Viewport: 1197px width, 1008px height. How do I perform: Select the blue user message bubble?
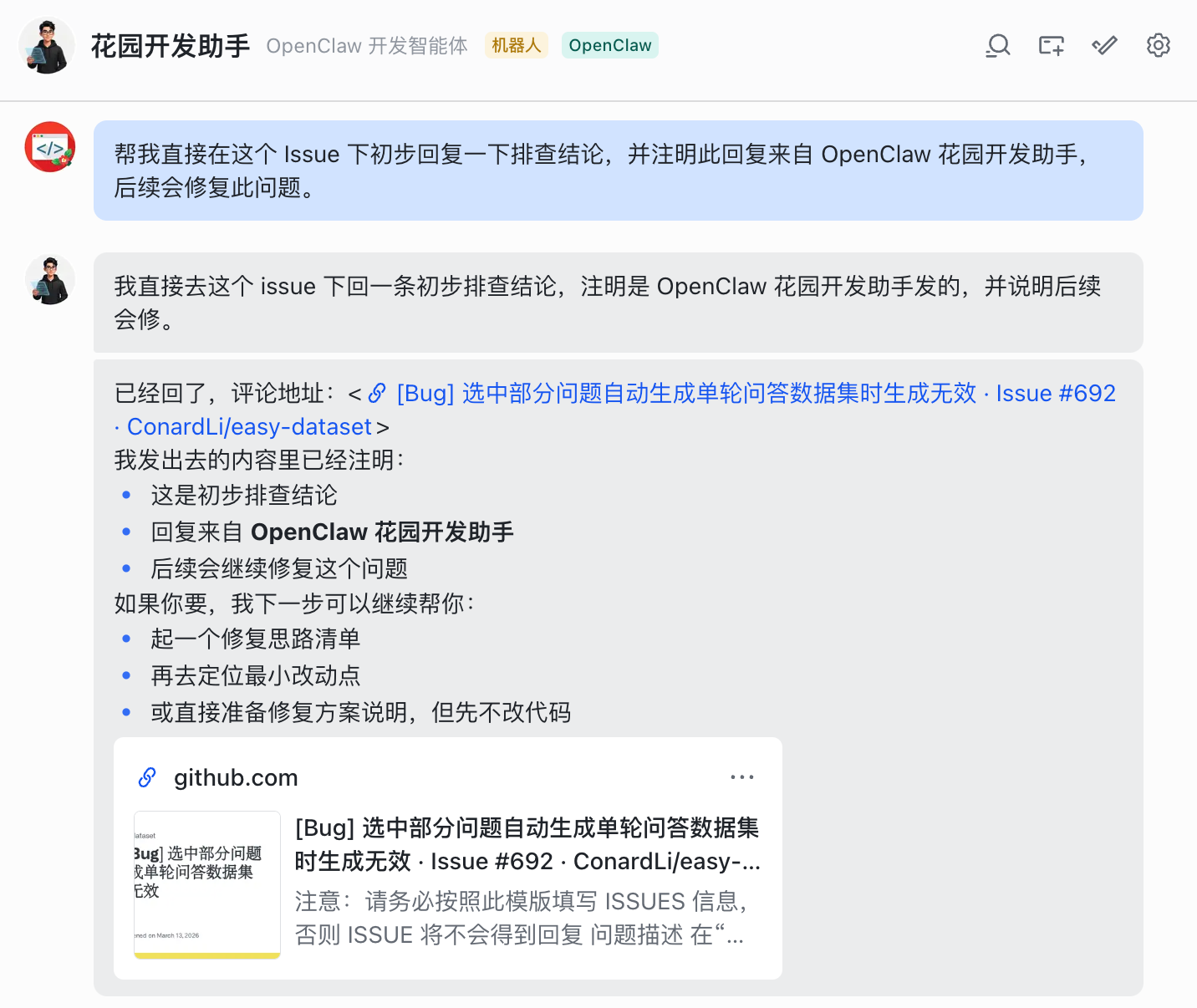pos(619,171)
